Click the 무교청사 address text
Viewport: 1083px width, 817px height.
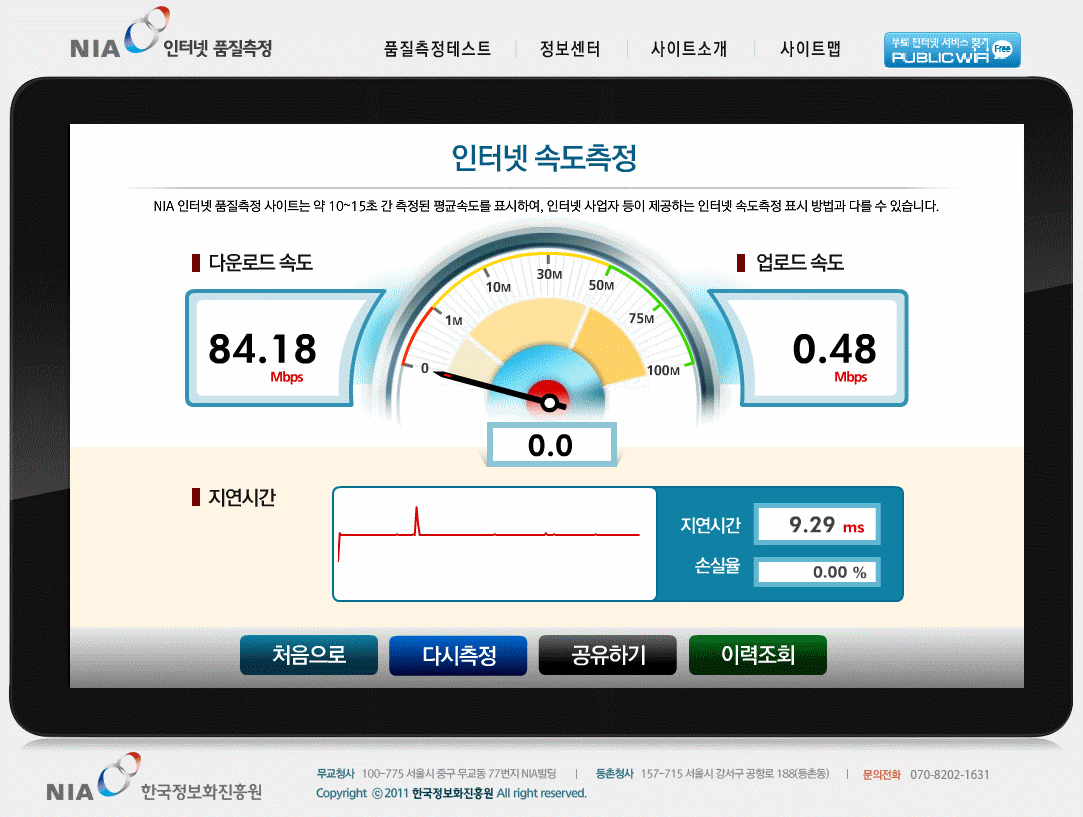(x=436, y=773)
